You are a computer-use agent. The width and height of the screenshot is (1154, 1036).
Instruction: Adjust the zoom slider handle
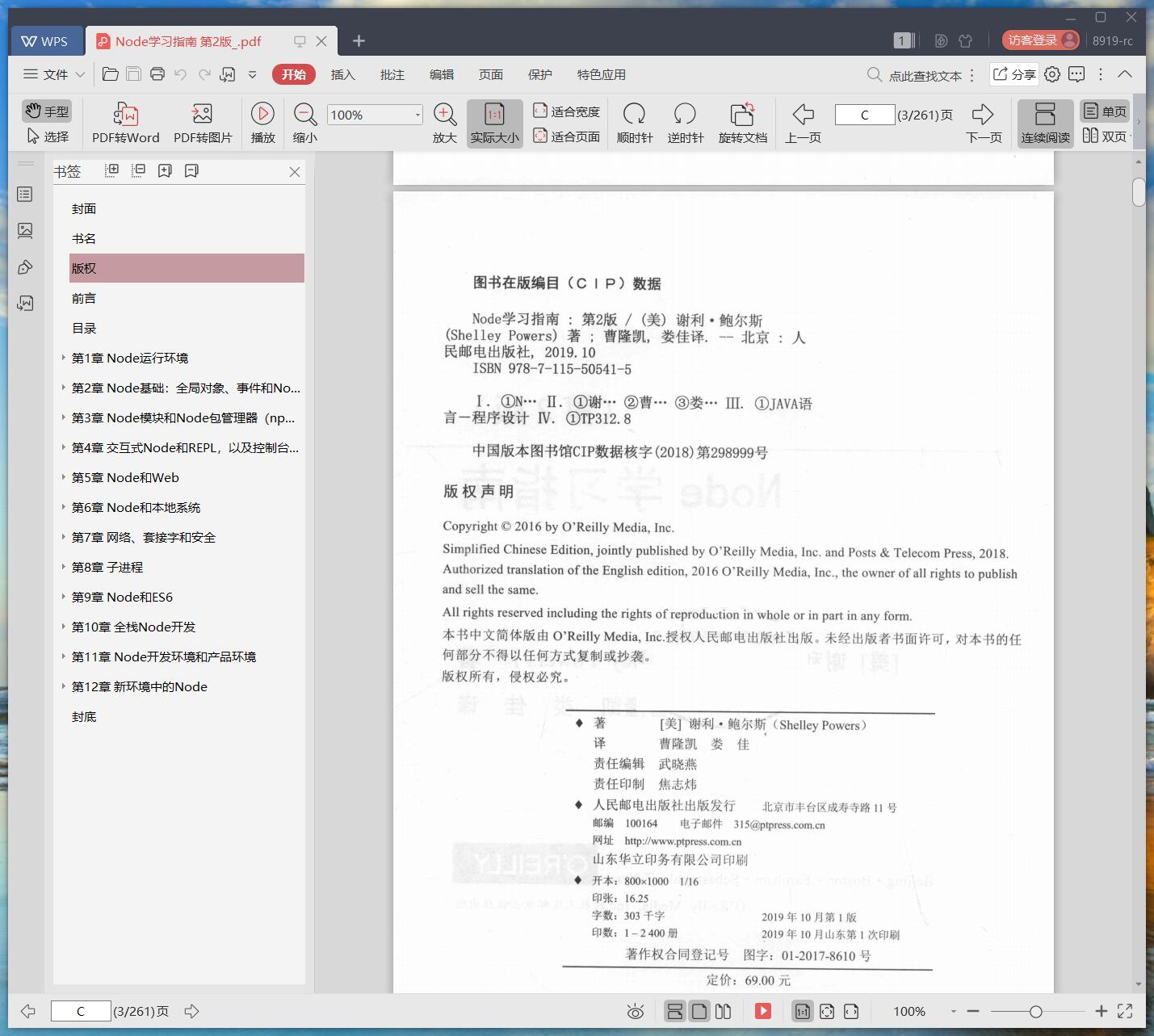pos(1035,1011)
